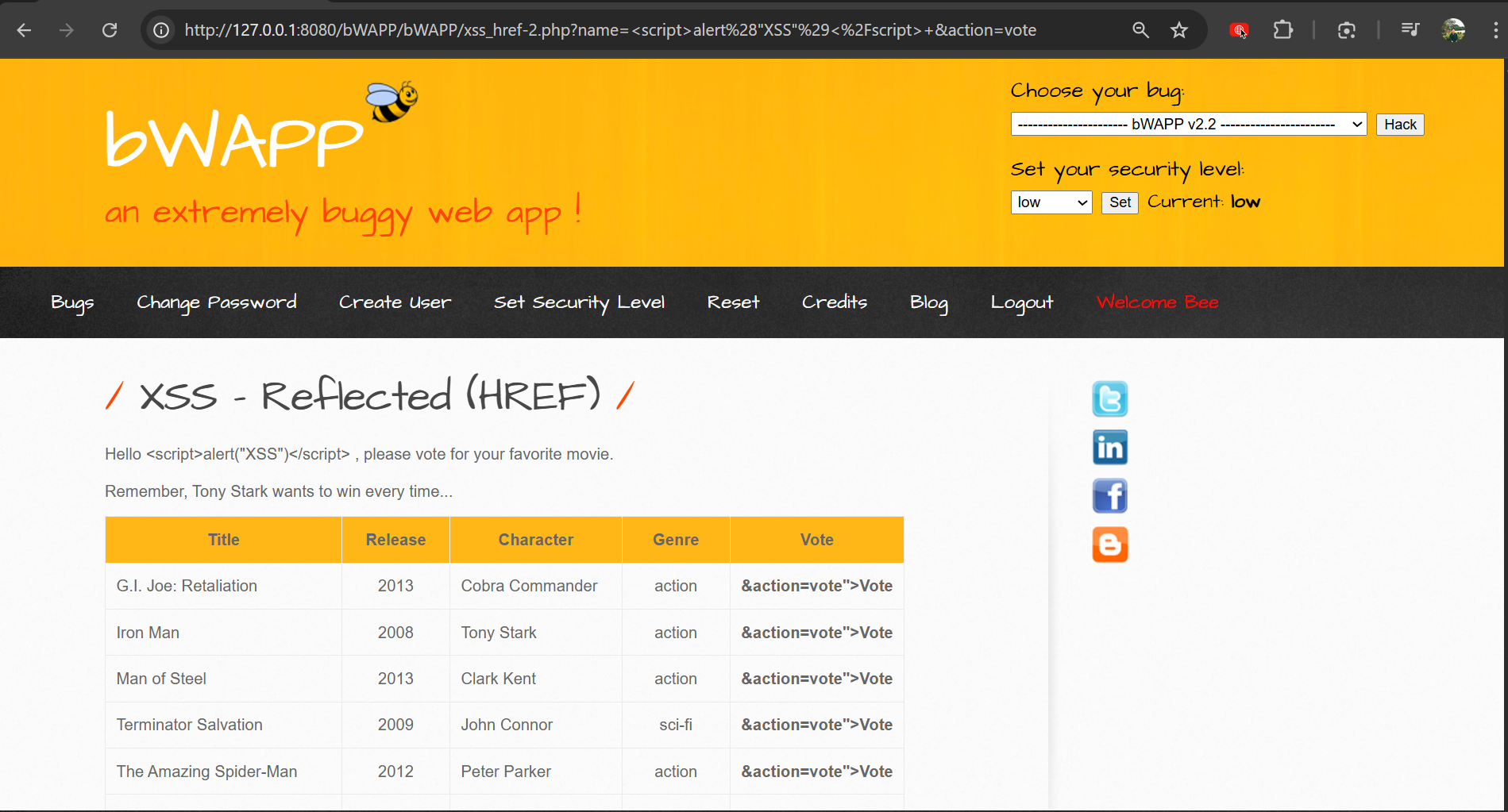Open the Blogger icon link
This screenshot has height=812, width=1508.
[x=1109, y=545]
